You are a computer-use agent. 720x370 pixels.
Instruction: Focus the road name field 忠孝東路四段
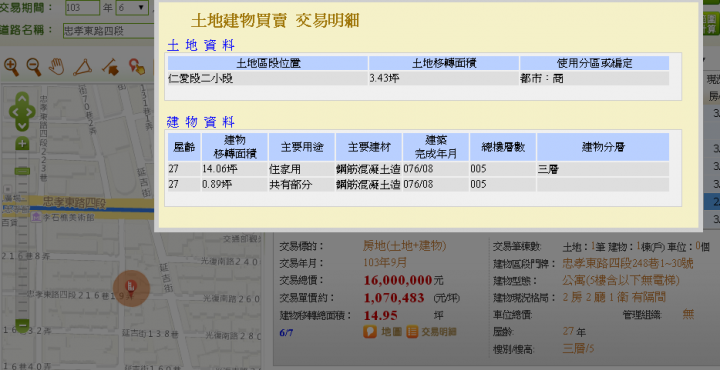pos(108,31)
